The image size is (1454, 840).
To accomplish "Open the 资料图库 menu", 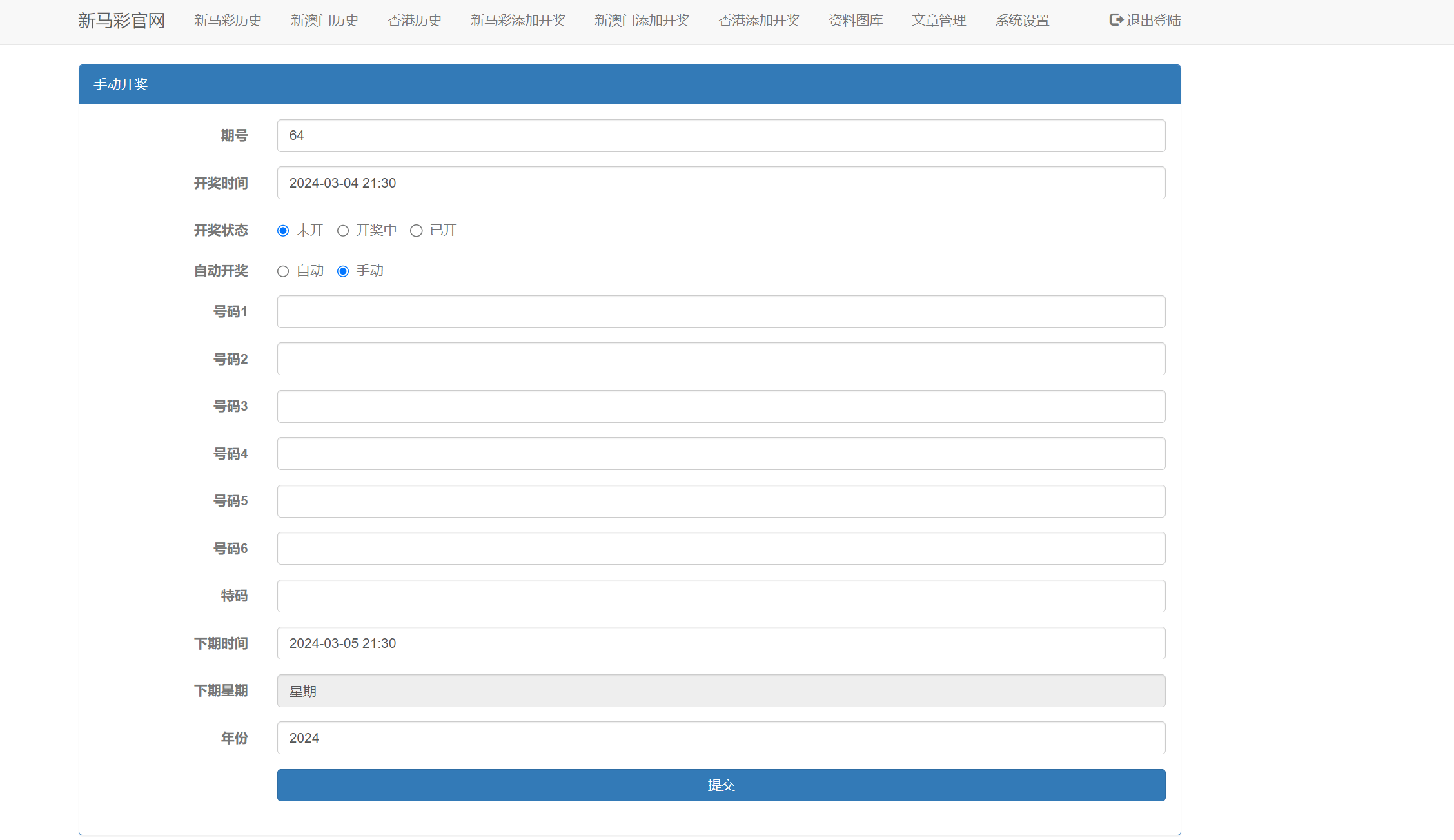I will click(856, 21).
